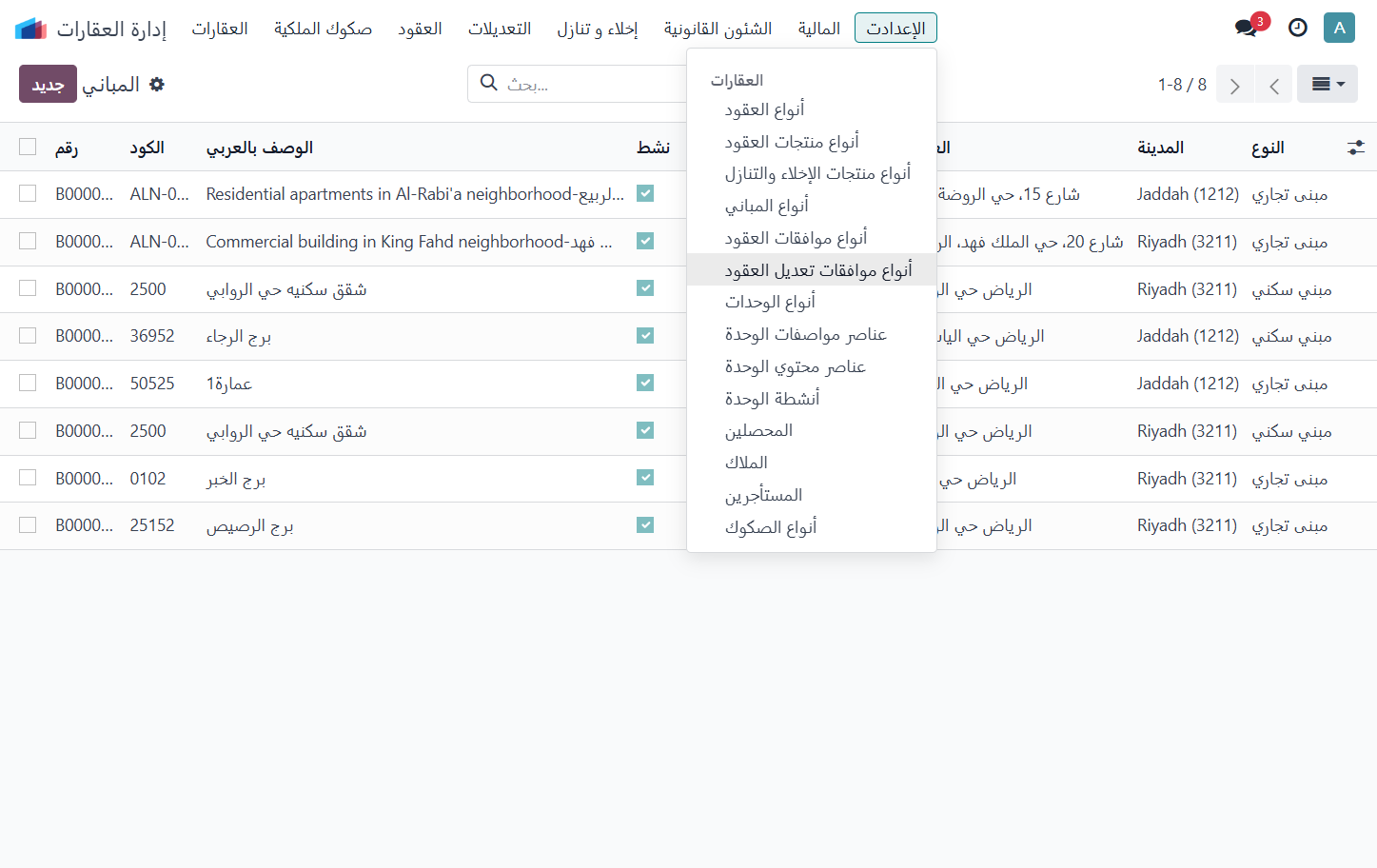The image size is (1377, 868).
Task: Click the search magnifier icon
Action: click(x=489, y=83)
